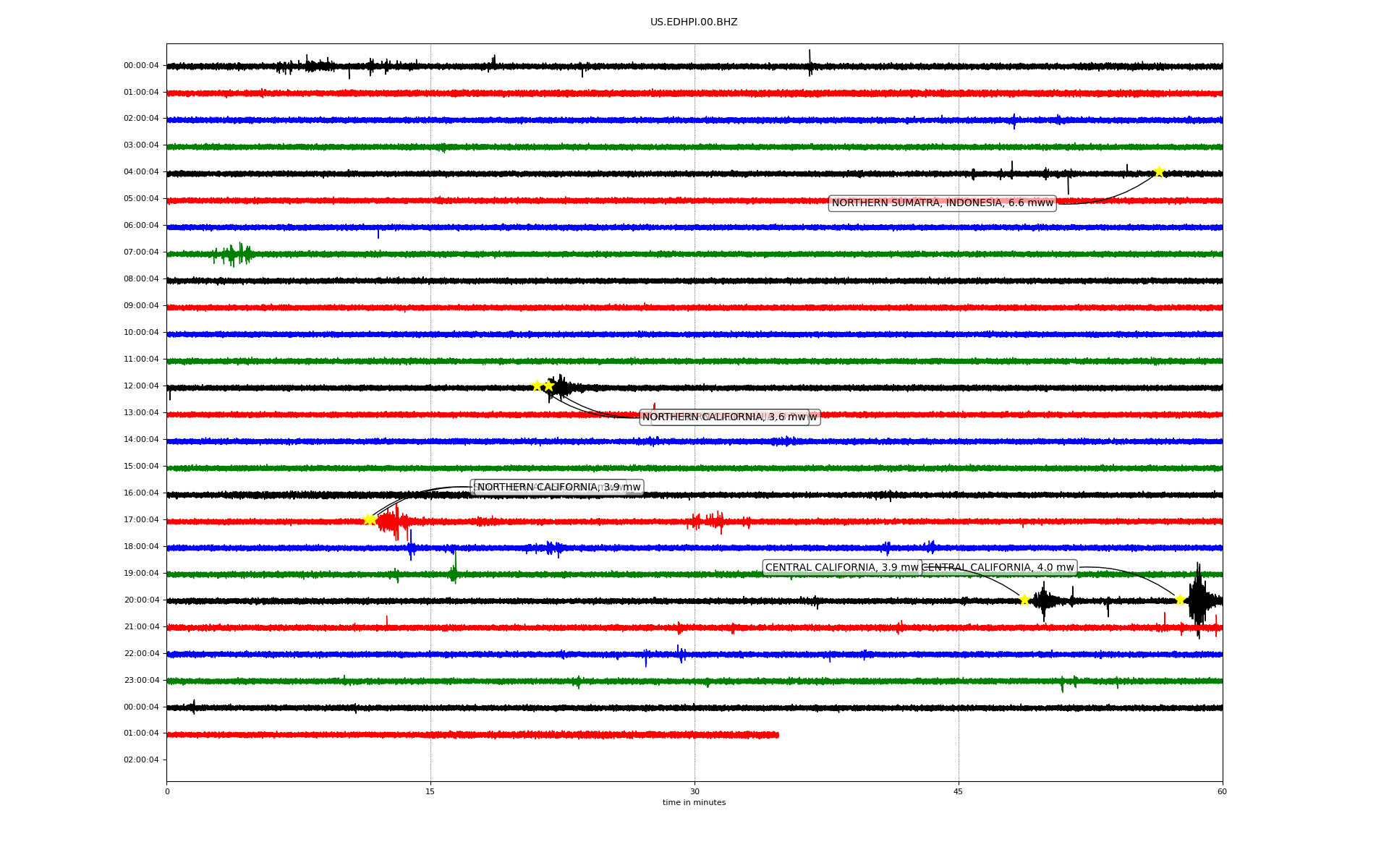This screenshot has height=868, width=1389.
Task: Click the 15 minute x-axis tick label
Action: pos(430,791)
